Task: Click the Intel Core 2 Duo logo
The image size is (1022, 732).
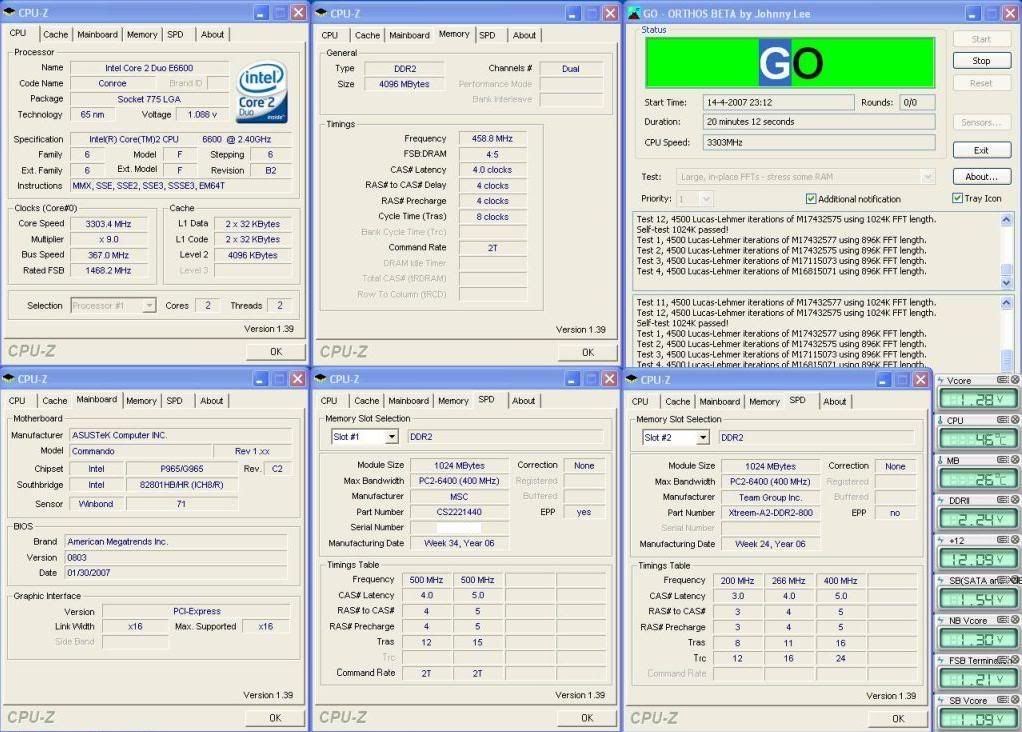Action: [x=262, y=92]
